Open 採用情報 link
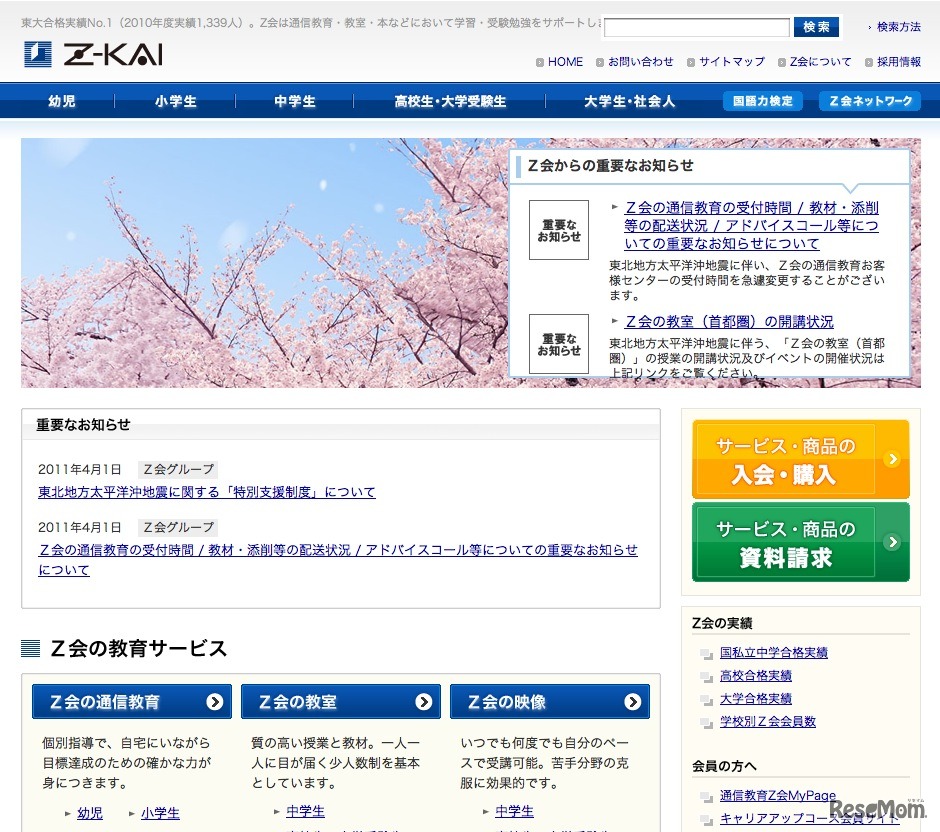This screenshot has height=832, width=940. pyautogui.click(x=899, y=62)
